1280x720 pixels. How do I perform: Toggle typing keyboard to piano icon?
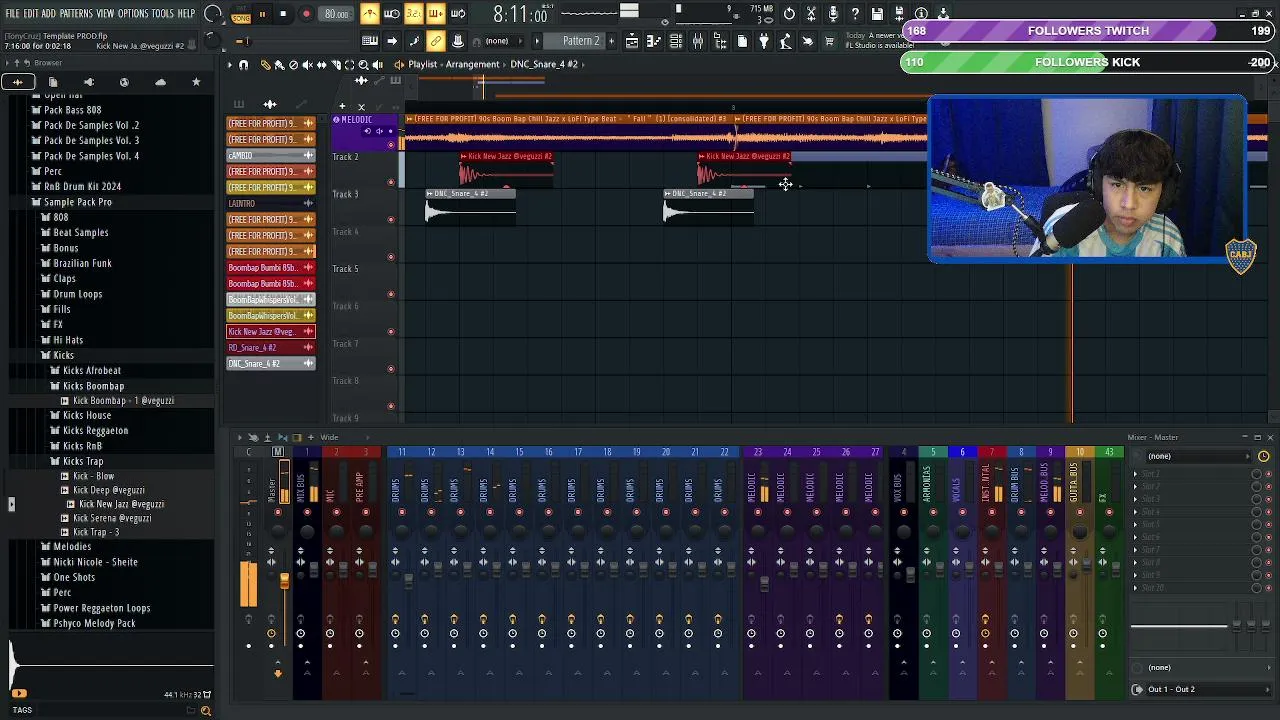(x=369, y=41)
